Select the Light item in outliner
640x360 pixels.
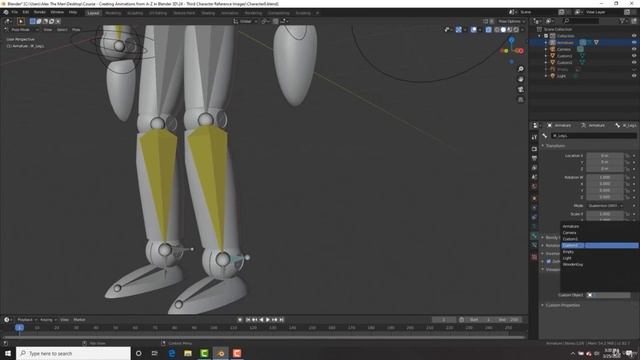(561, 76)
